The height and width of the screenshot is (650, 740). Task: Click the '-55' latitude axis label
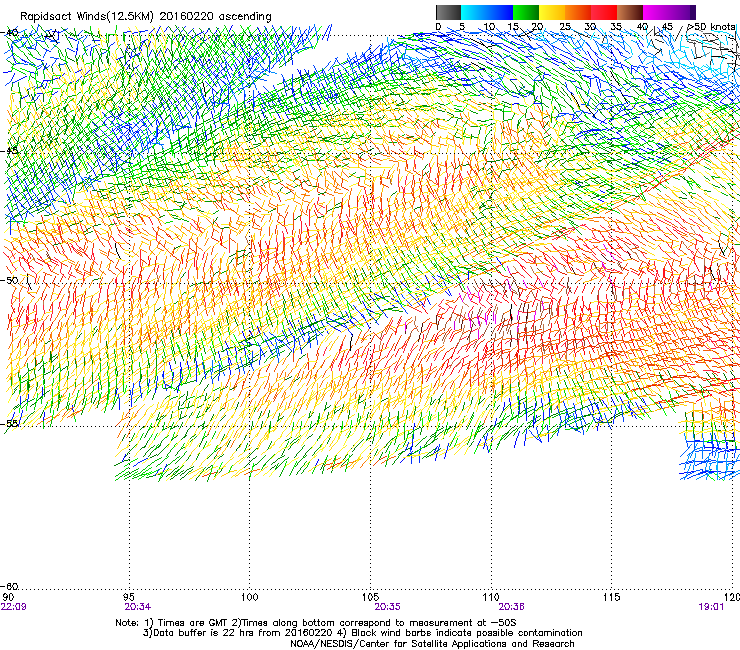[10, 423]
